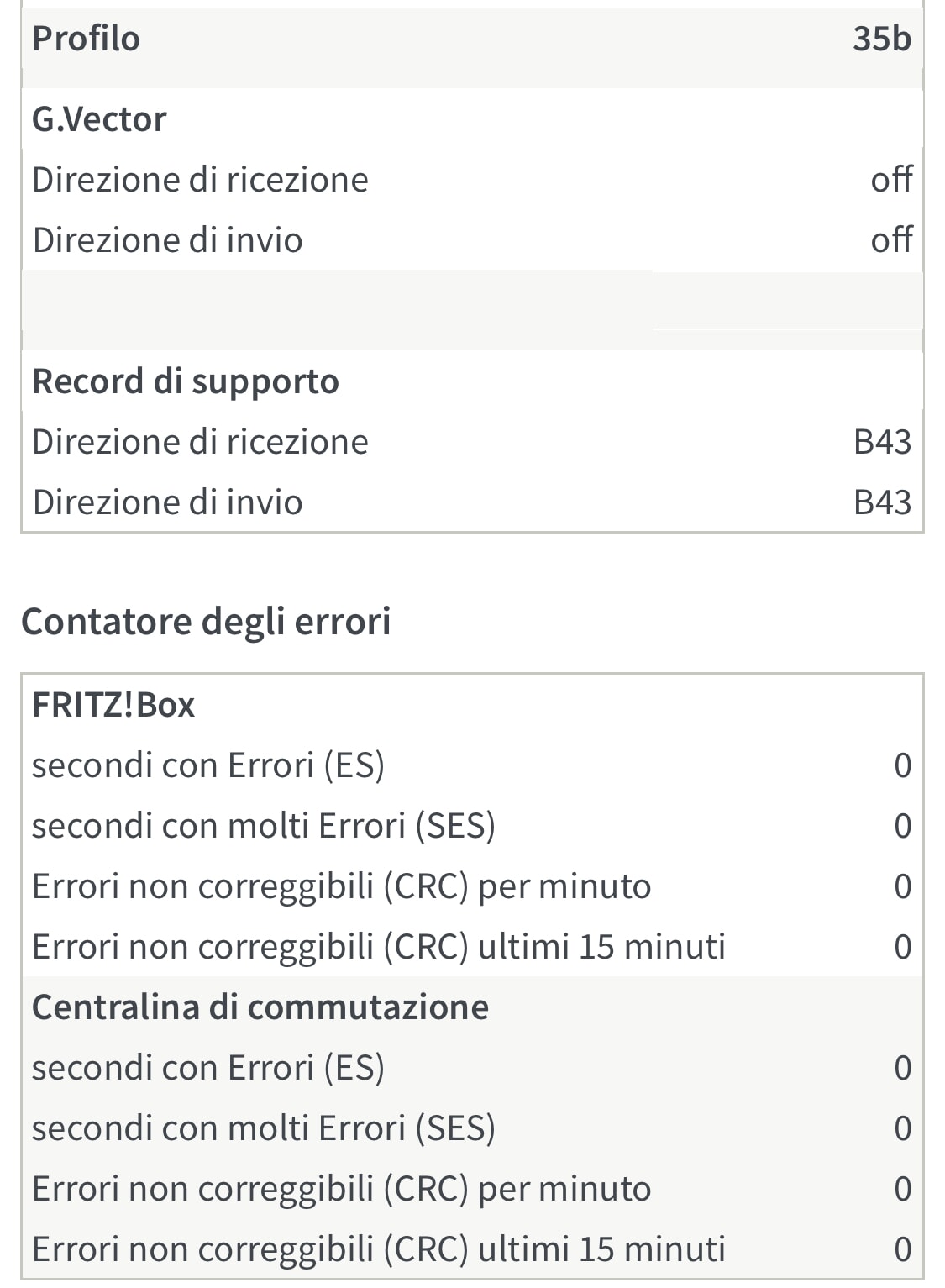Select Record di supporto ricezione B43 value
This screenshot has height=1288, width=945.
[x=882, y=442]
